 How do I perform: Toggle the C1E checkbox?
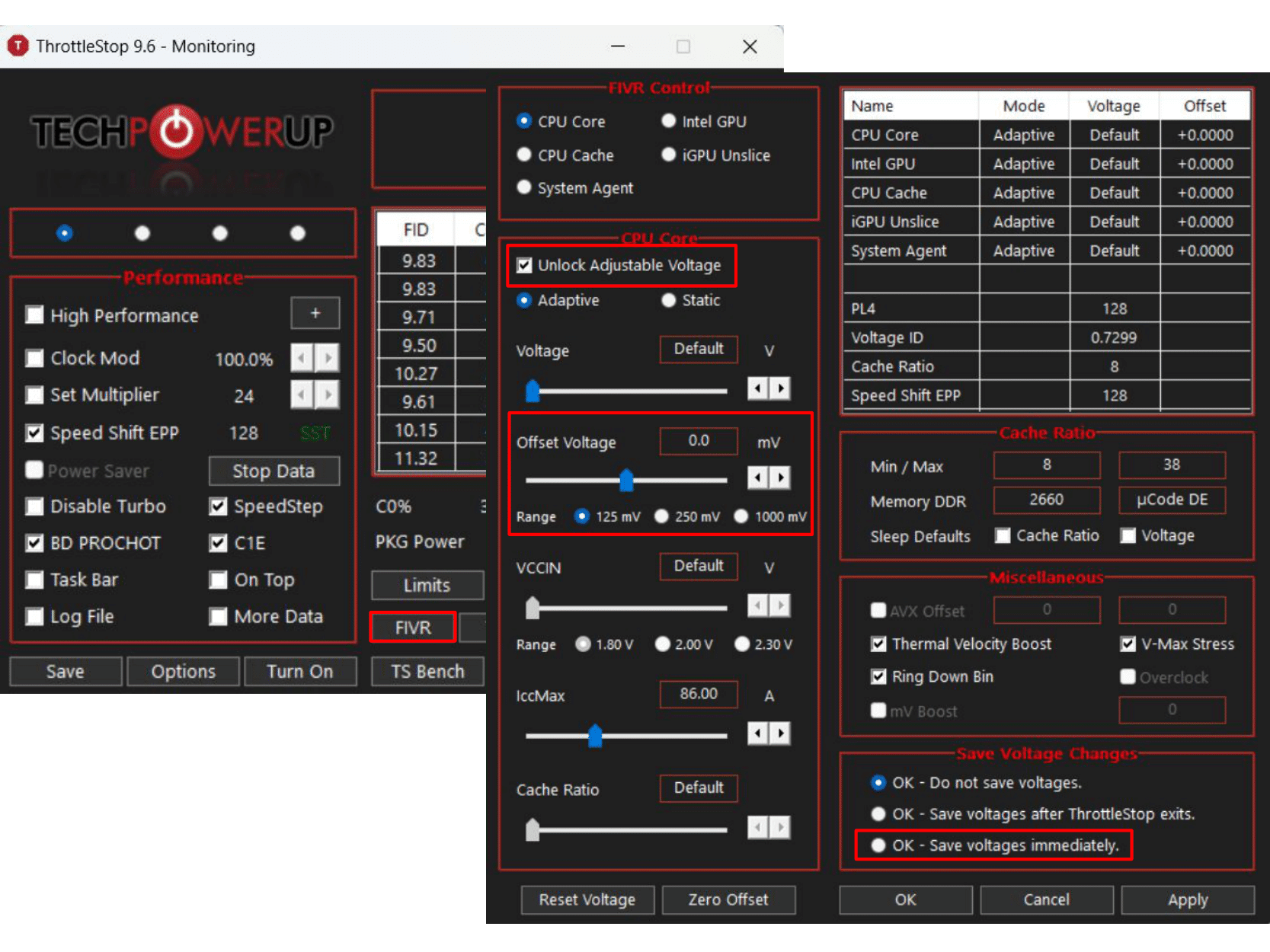[x=218, y=543]
